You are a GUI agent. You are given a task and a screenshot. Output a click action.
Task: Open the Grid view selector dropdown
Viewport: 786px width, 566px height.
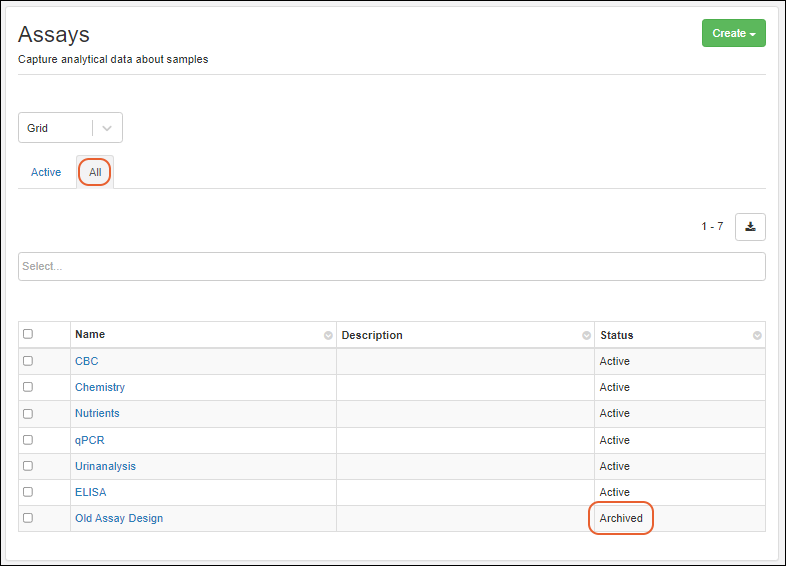(70, 128)
